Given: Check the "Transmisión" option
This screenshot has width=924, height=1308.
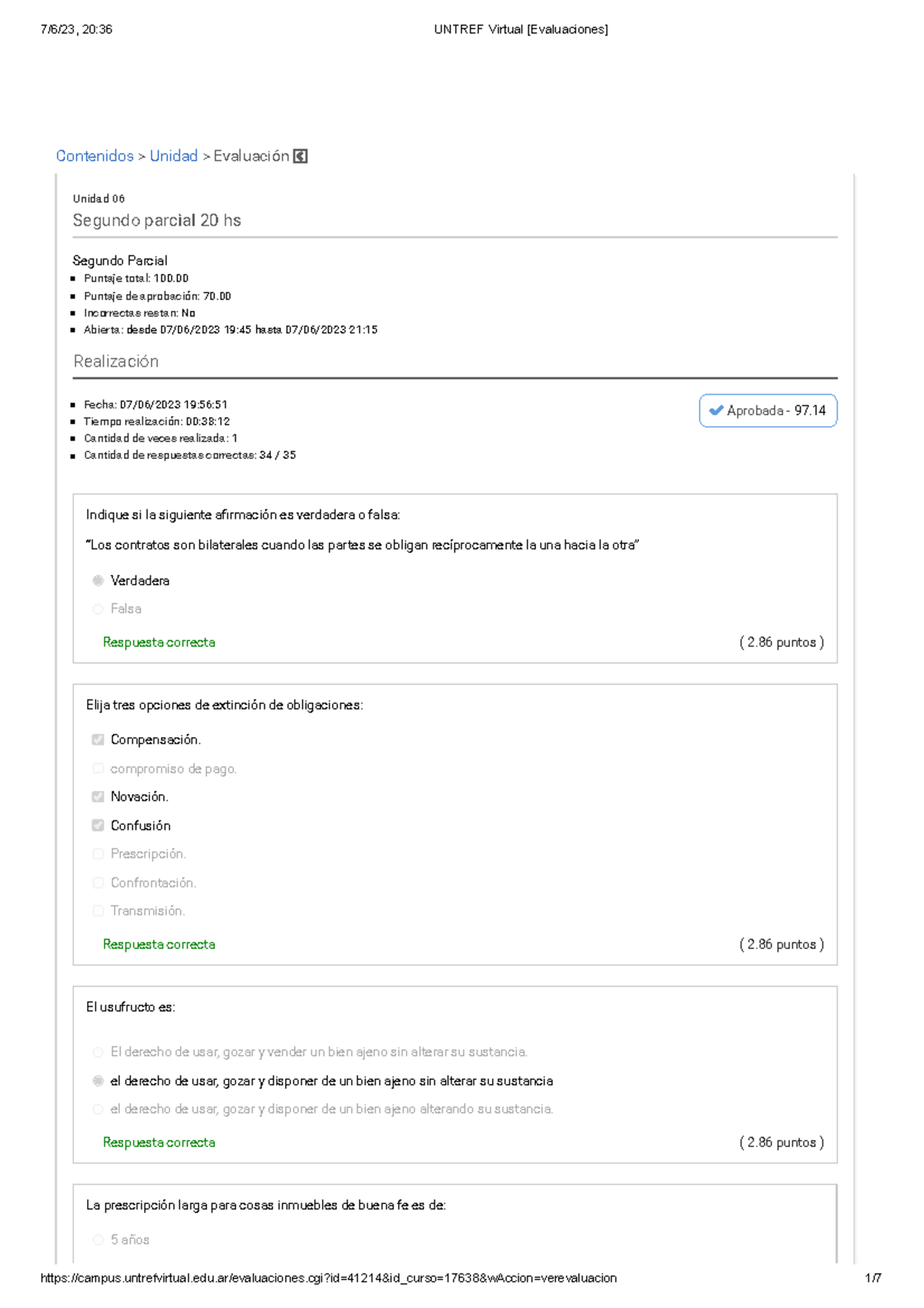Looking at the screenshot, I should pyautogui.click(x=97, y=911).
